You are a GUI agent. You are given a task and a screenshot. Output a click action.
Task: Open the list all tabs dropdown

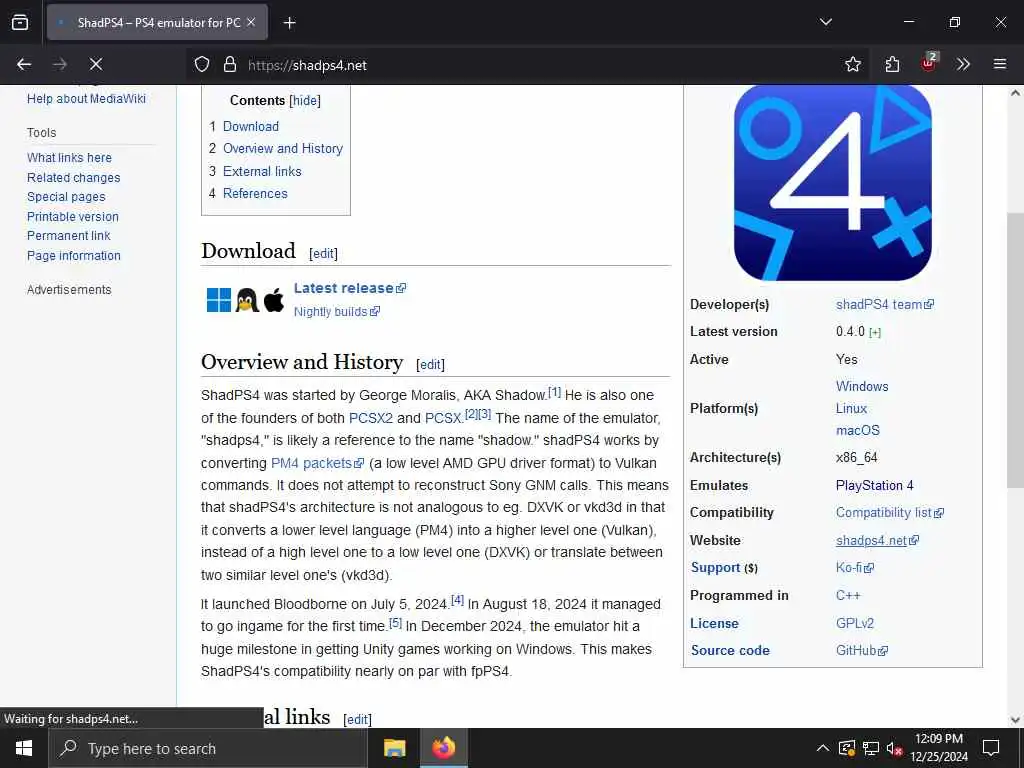[825, 22]
